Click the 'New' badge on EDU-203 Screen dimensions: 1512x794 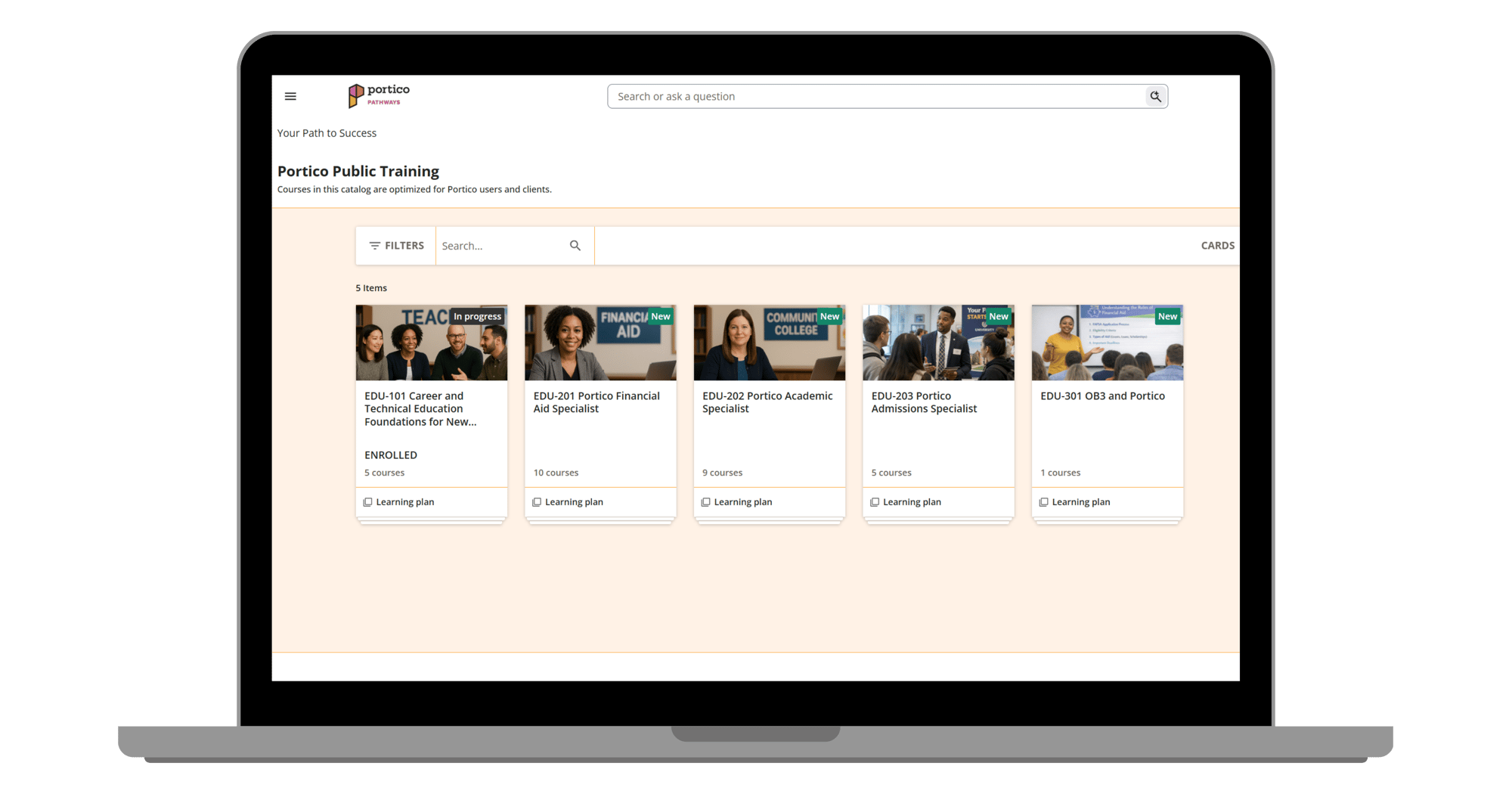(999, 316)
